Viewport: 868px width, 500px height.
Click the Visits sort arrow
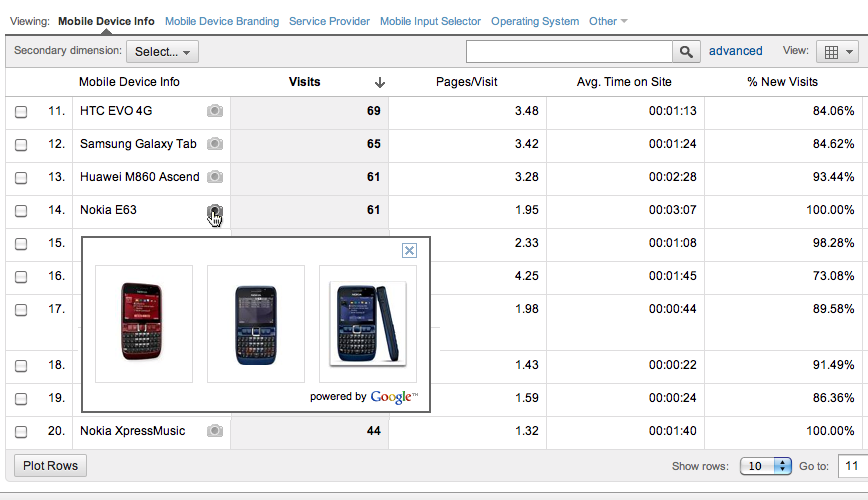380,82
